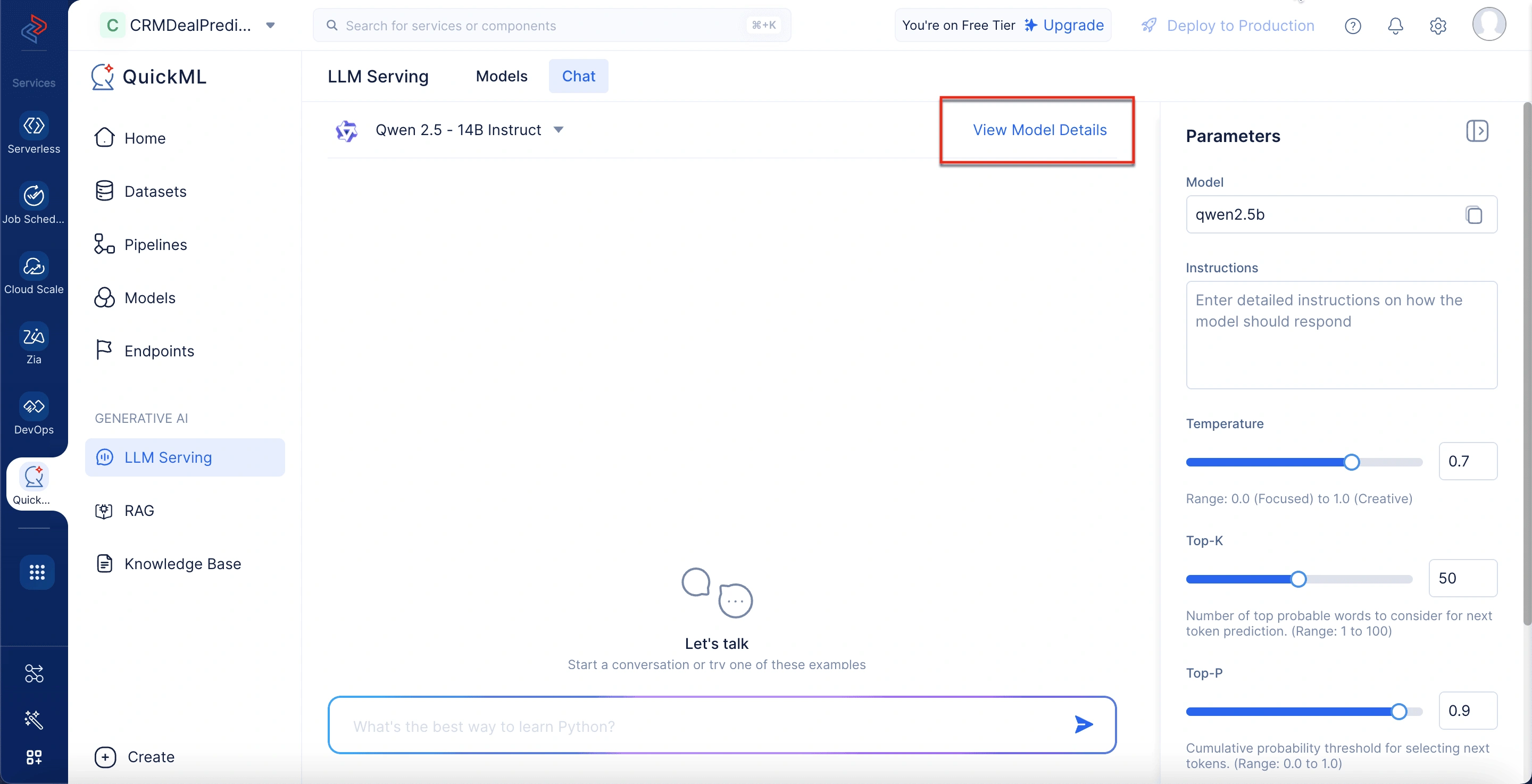Image resolution: width=1532 pixels, height=784 pixels.
Task: Click the Create button in sidebar
Action: (x=135, y=757)
